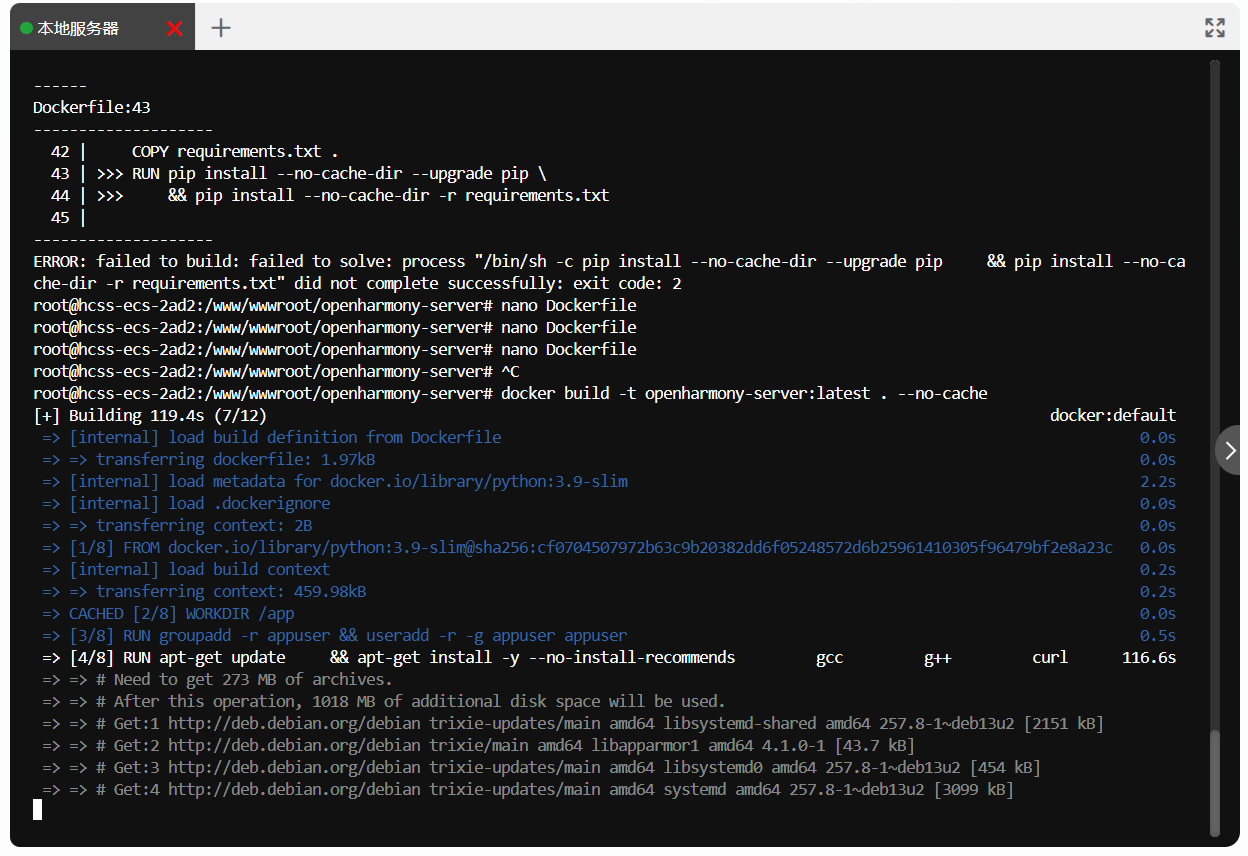Click the ^C interrupted prompt line

(x=275, y=371)
